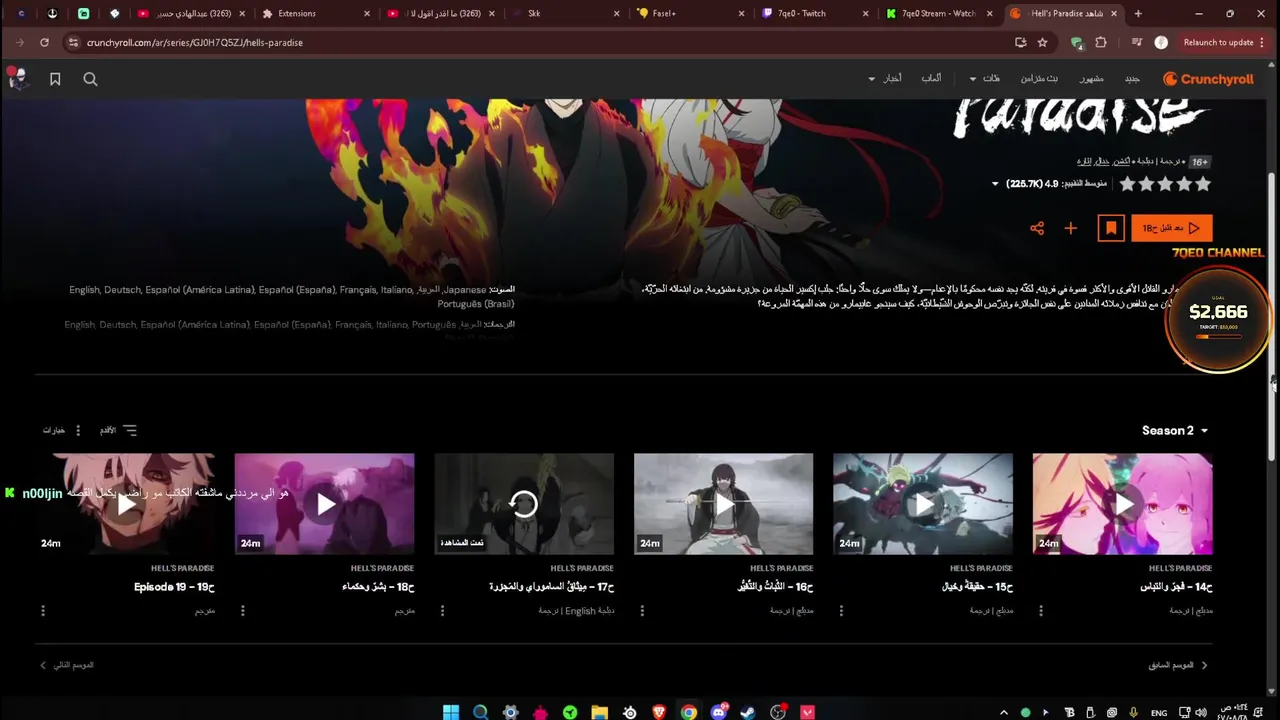Share the Hell's Paradise series
Image resolution: width=1280 pixels, height=720 pixels.
pos(1037,228)
